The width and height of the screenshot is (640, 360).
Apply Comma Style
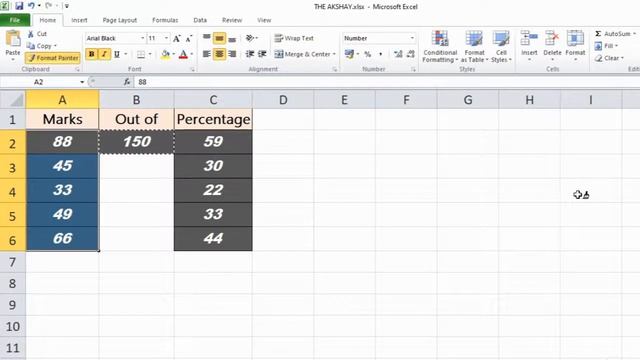[380, 54]
